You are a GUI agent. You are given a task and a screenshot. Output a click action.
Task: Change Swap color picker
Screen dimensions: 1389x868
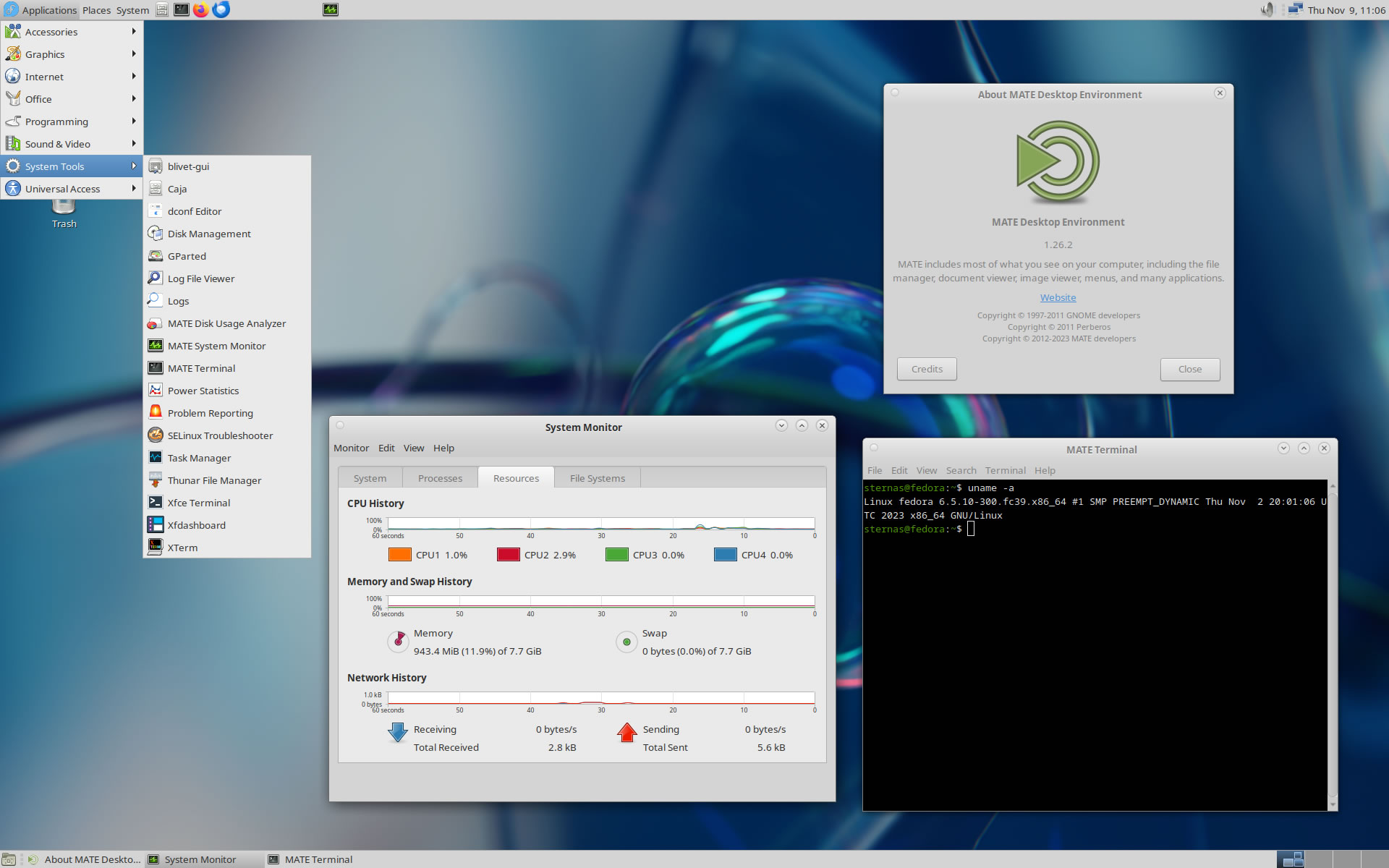pyautogui.click(x=626, y=642)
